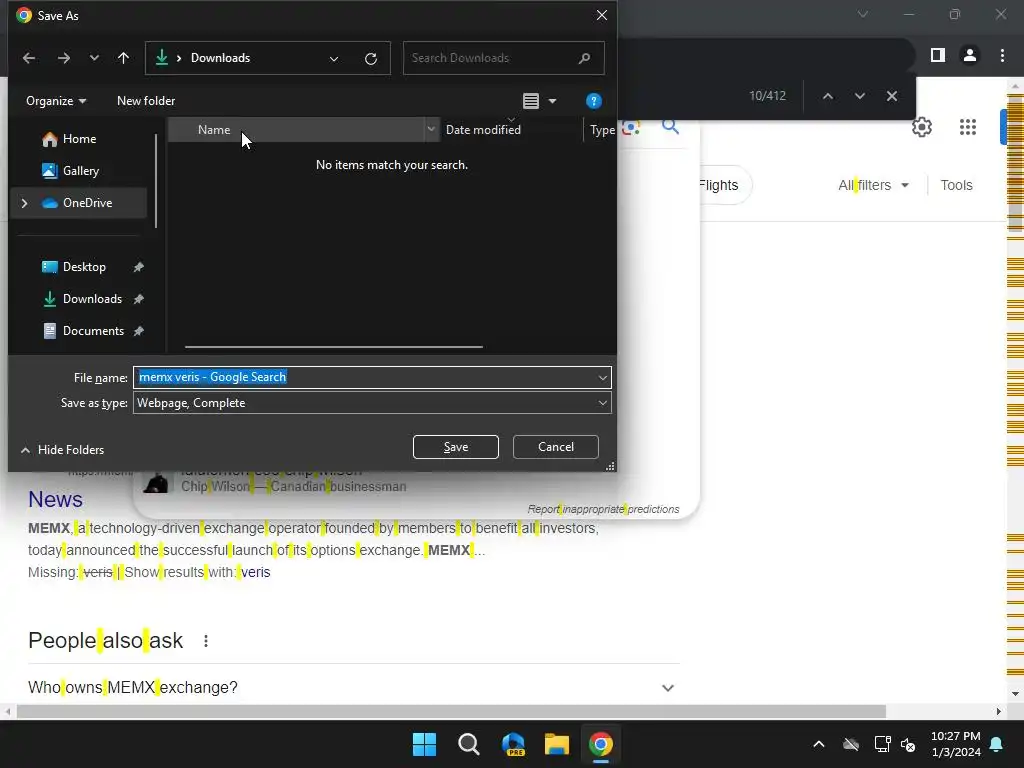Refresh the Downloads folder view
Screen dimensions: 1024x768
point(371,59)
